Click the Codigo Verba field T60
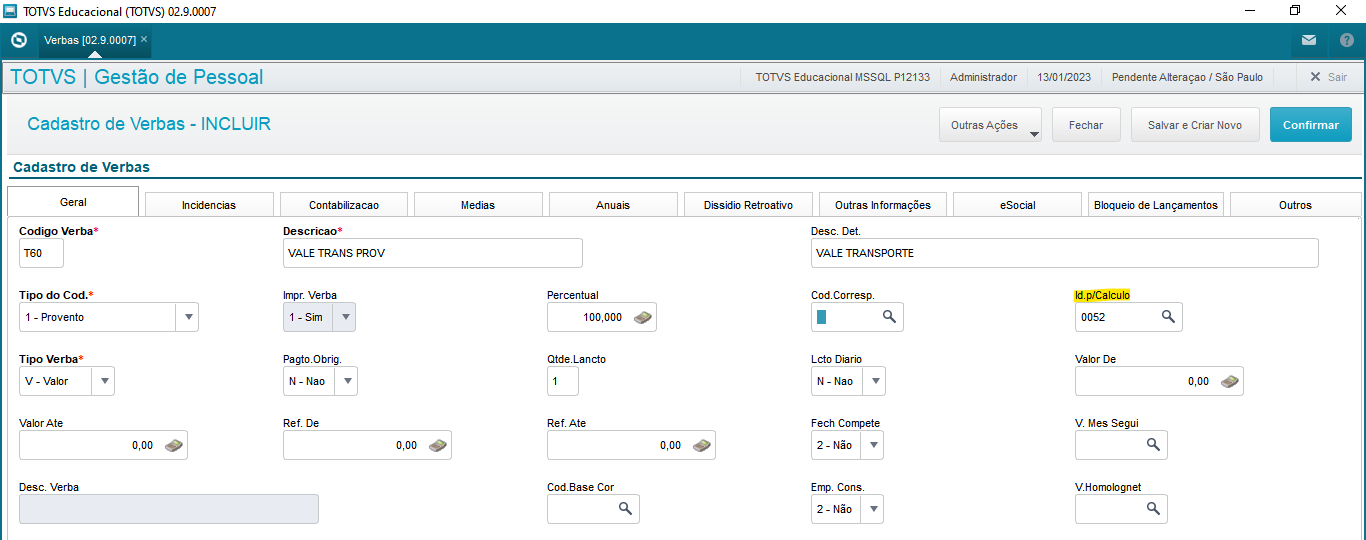This screenshot has height=540, width=1366. (x=41, y=253)
